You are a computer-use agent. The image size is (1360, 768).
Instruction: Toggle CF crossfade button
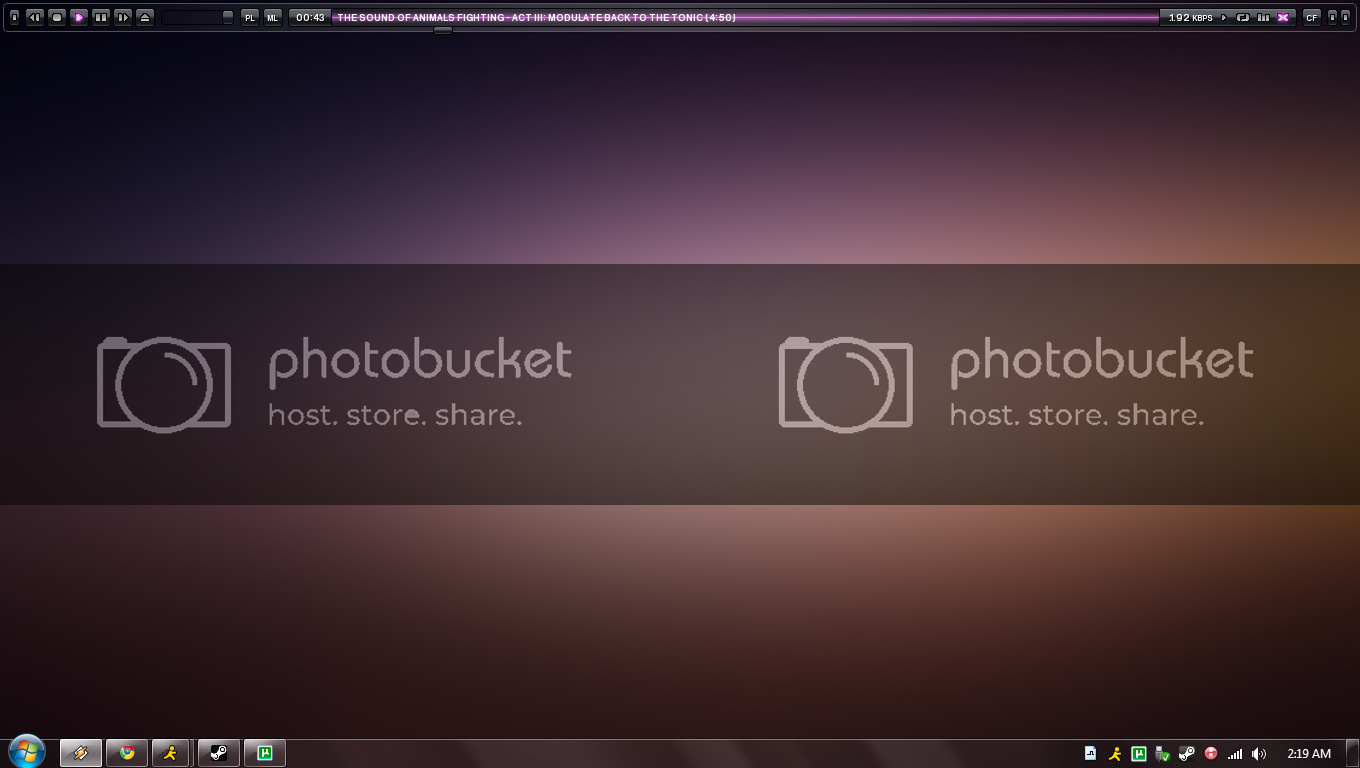point(1312,17)
